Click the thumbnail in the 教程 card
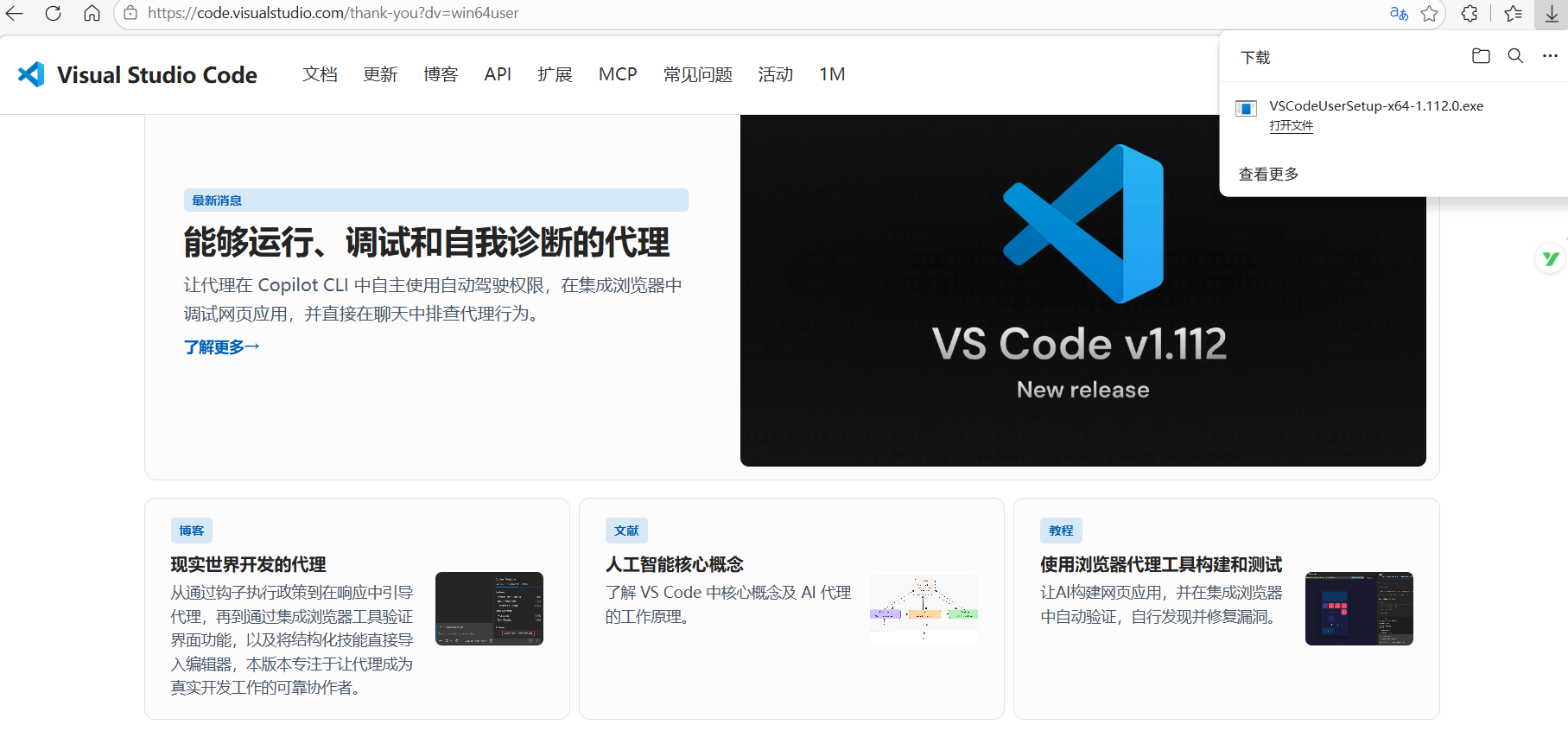This screenshot has width=1568, height=750. click(x=1359, y=608)
